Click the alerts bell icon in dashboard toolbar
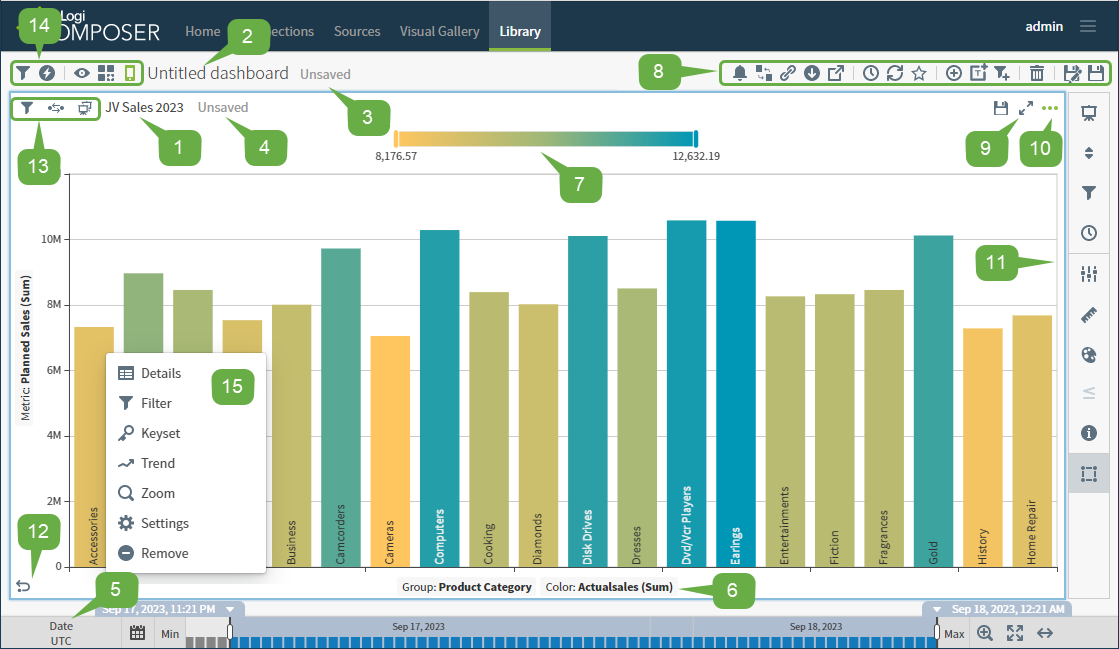 [x=740, y=73]
